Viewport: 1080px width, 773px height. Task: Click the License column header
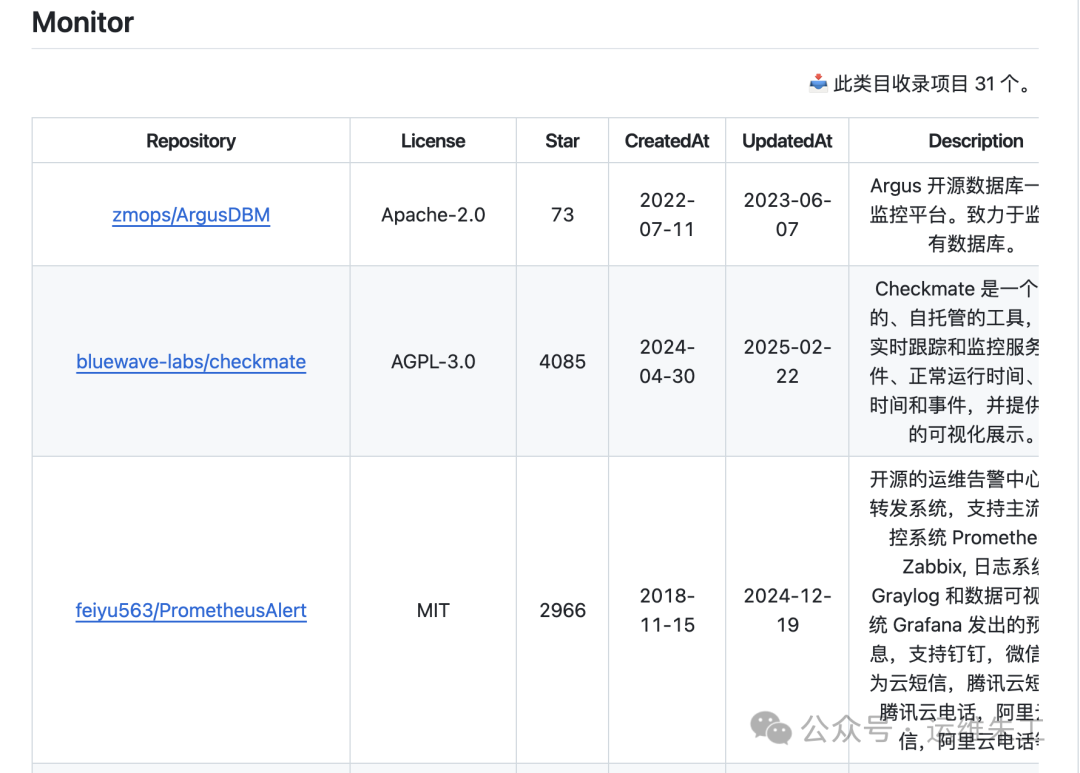pos(433,141)
